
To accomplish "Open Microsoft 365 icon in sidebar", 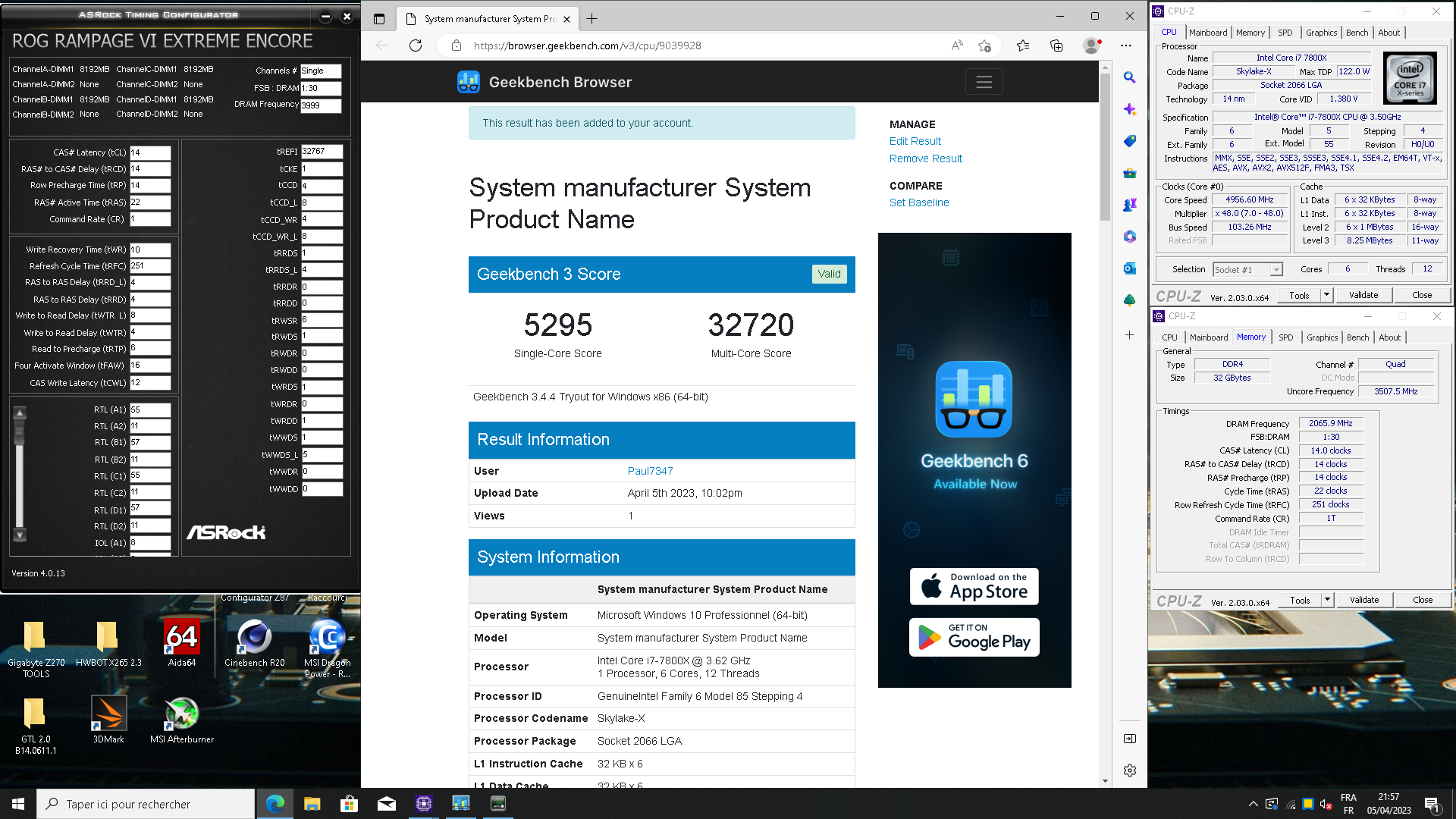I will tap(1130, 237).
